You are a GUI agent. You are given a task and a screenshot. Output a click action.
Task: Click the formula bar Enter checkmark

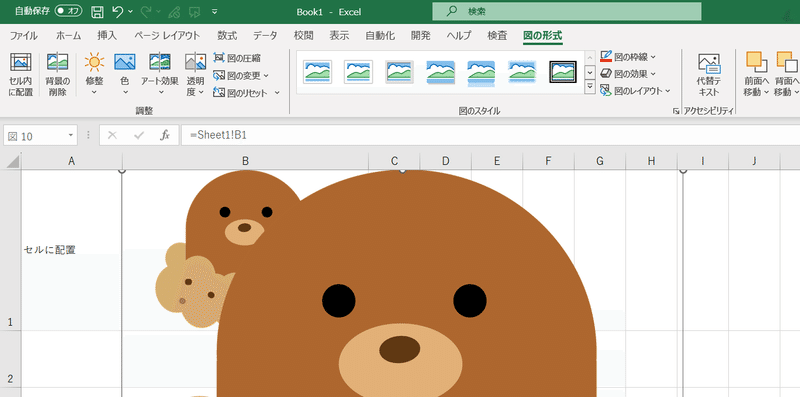tap(138, 135)
